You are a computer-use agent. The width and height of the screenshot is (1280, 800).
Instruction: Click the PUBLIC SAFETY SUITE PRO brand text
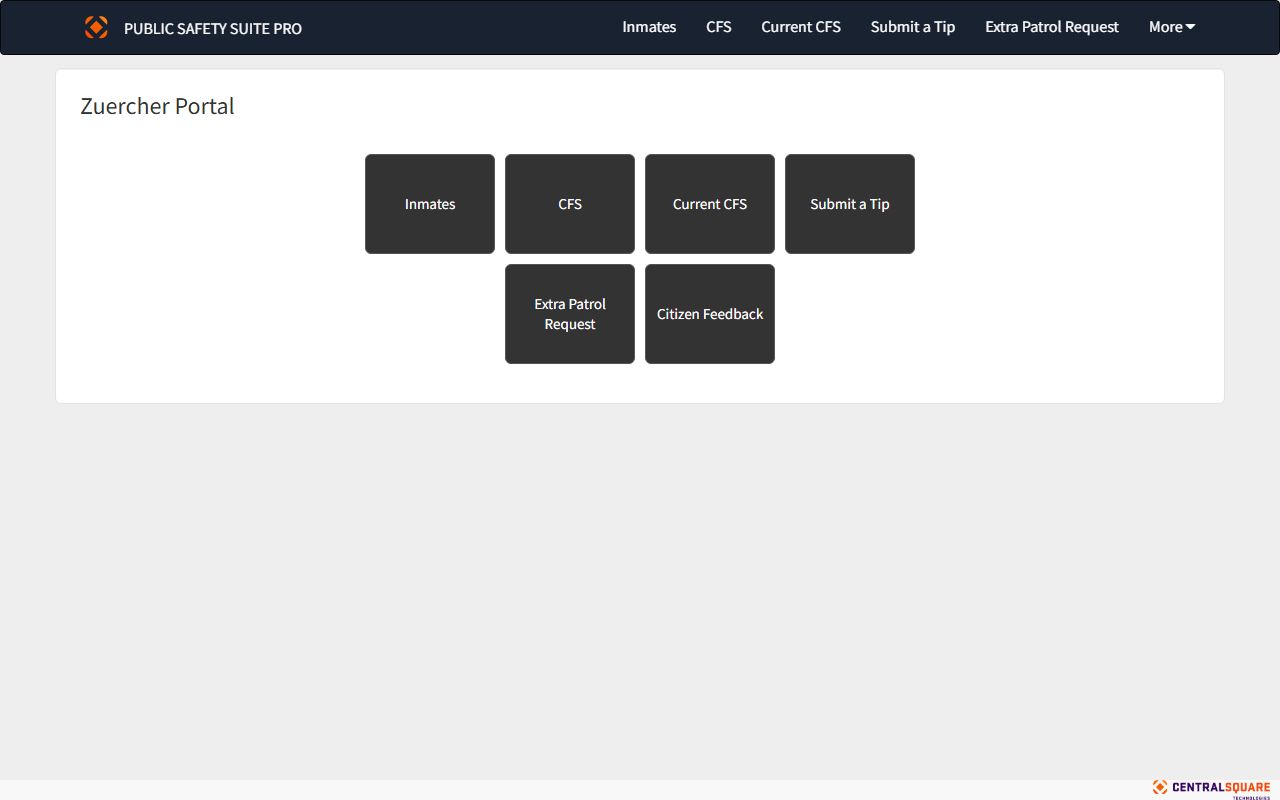(x=212, y=28)
